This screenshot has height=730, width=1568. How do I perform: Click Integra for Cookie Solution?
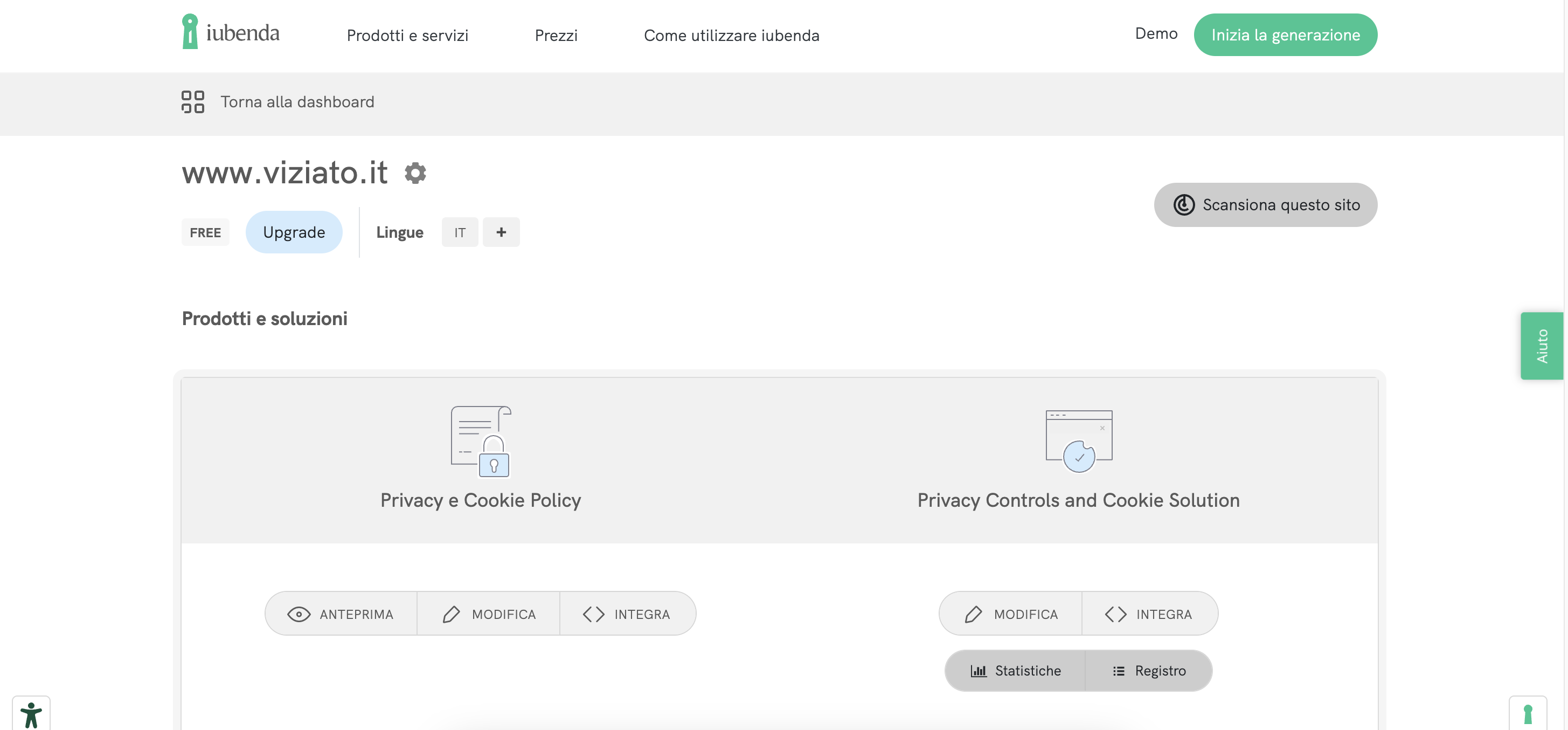click(x=1149, y=614)
